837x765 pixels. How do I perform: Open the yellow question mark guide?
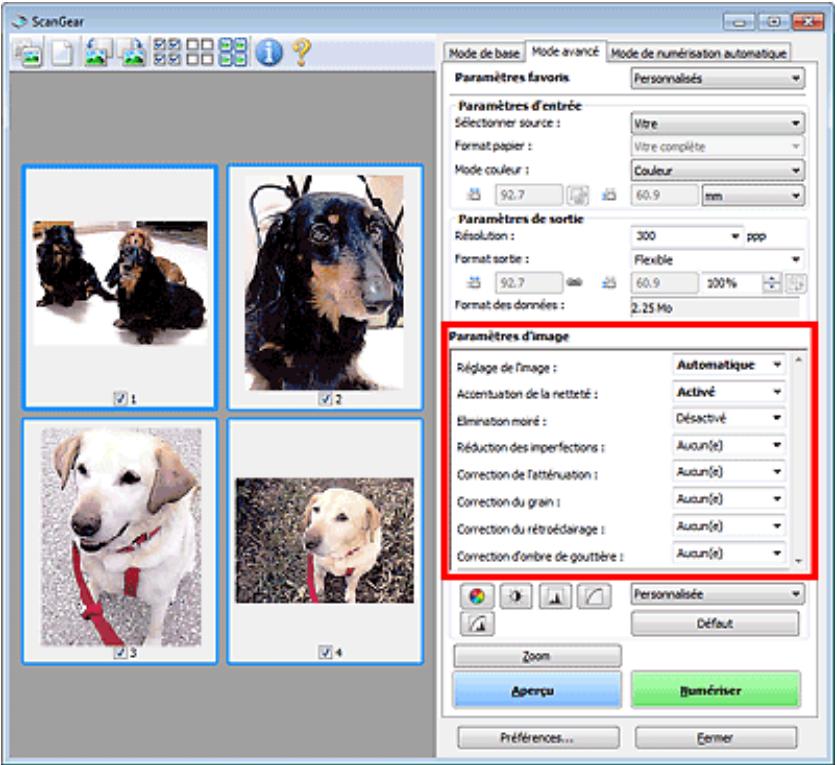(x=302, y=52)
